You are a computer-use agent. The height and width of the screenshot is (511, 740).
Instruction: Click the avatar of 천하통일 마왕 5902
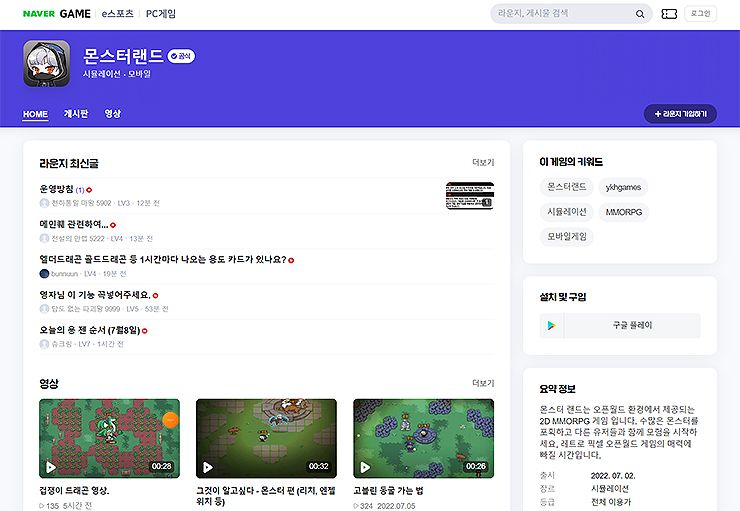(x=44, y=203)
